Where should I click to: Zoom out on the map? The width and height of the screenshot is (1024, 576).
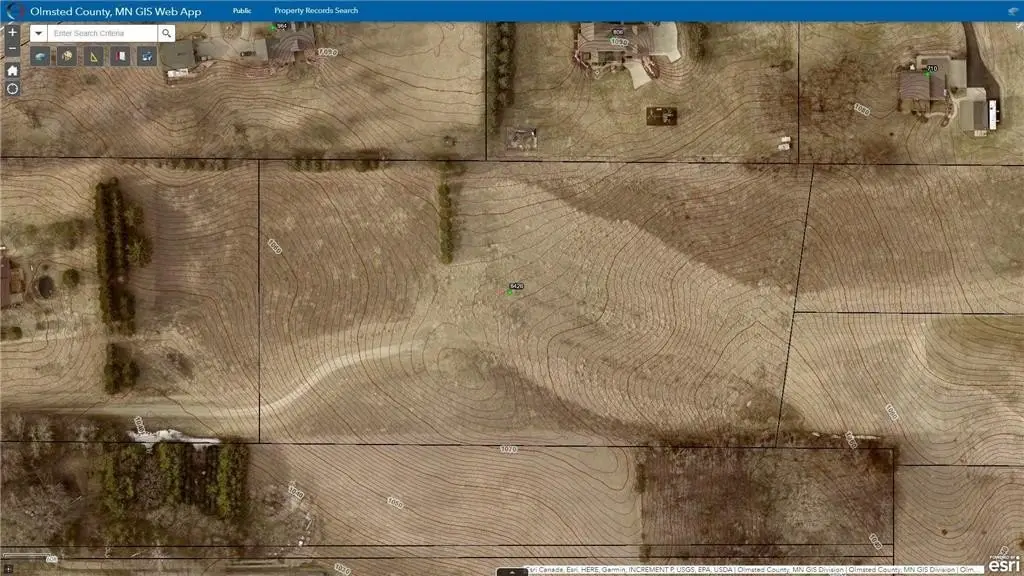pos(12,49)
